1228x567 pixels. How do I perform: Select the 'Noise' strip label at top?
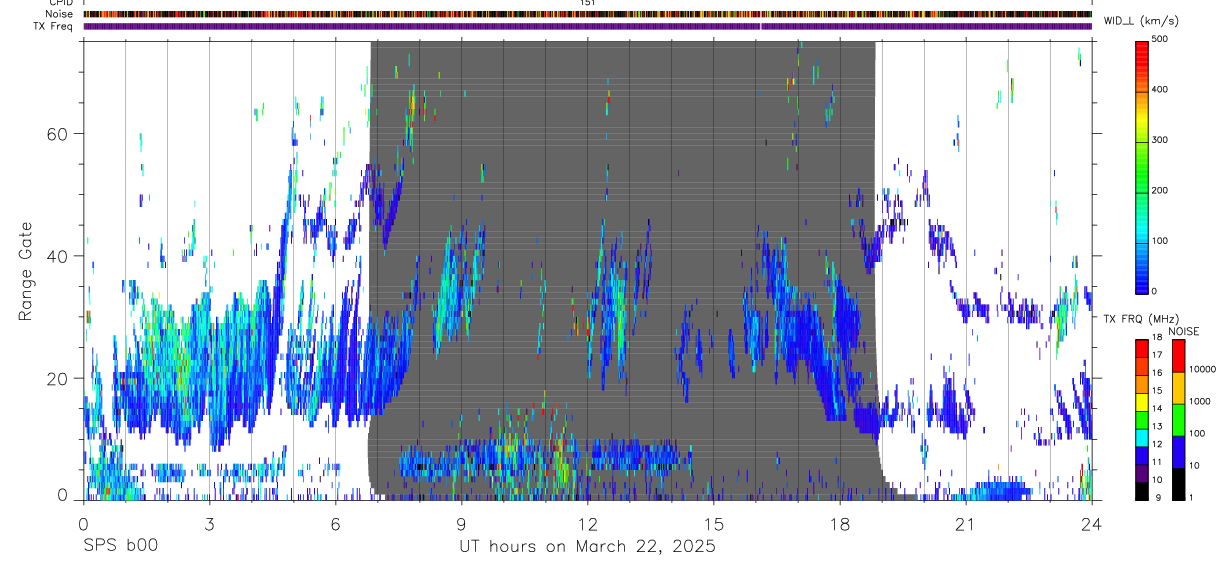(x=58, y=14)
